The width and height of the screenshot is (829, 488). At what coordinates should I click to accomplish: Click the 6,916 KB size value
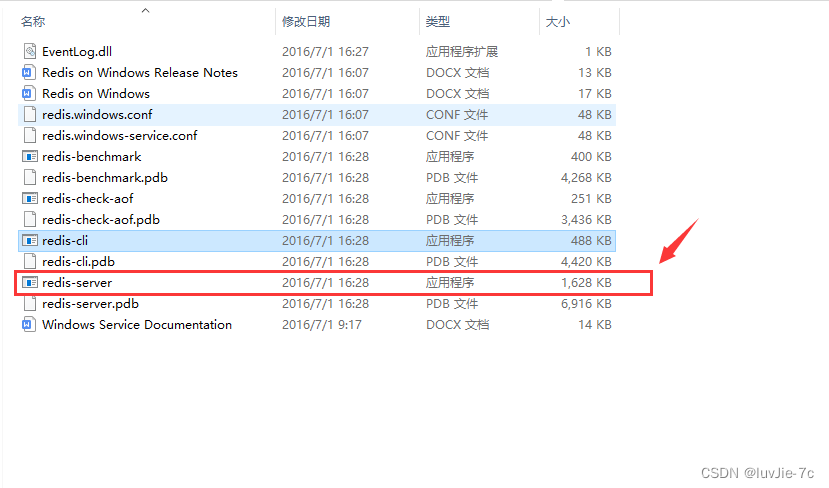point(586,303)
